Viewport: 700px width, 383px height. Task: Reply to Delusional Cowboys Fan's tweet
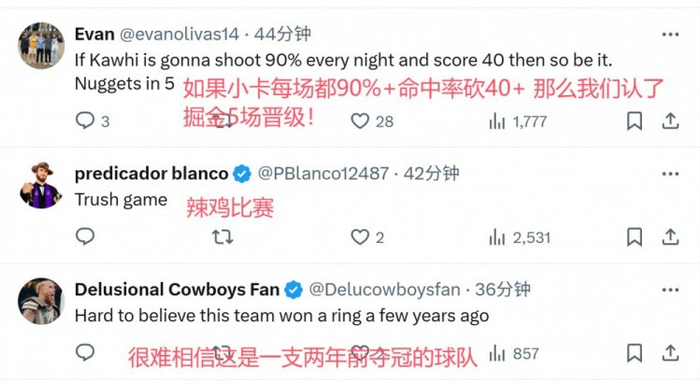[x=85, y=352]
